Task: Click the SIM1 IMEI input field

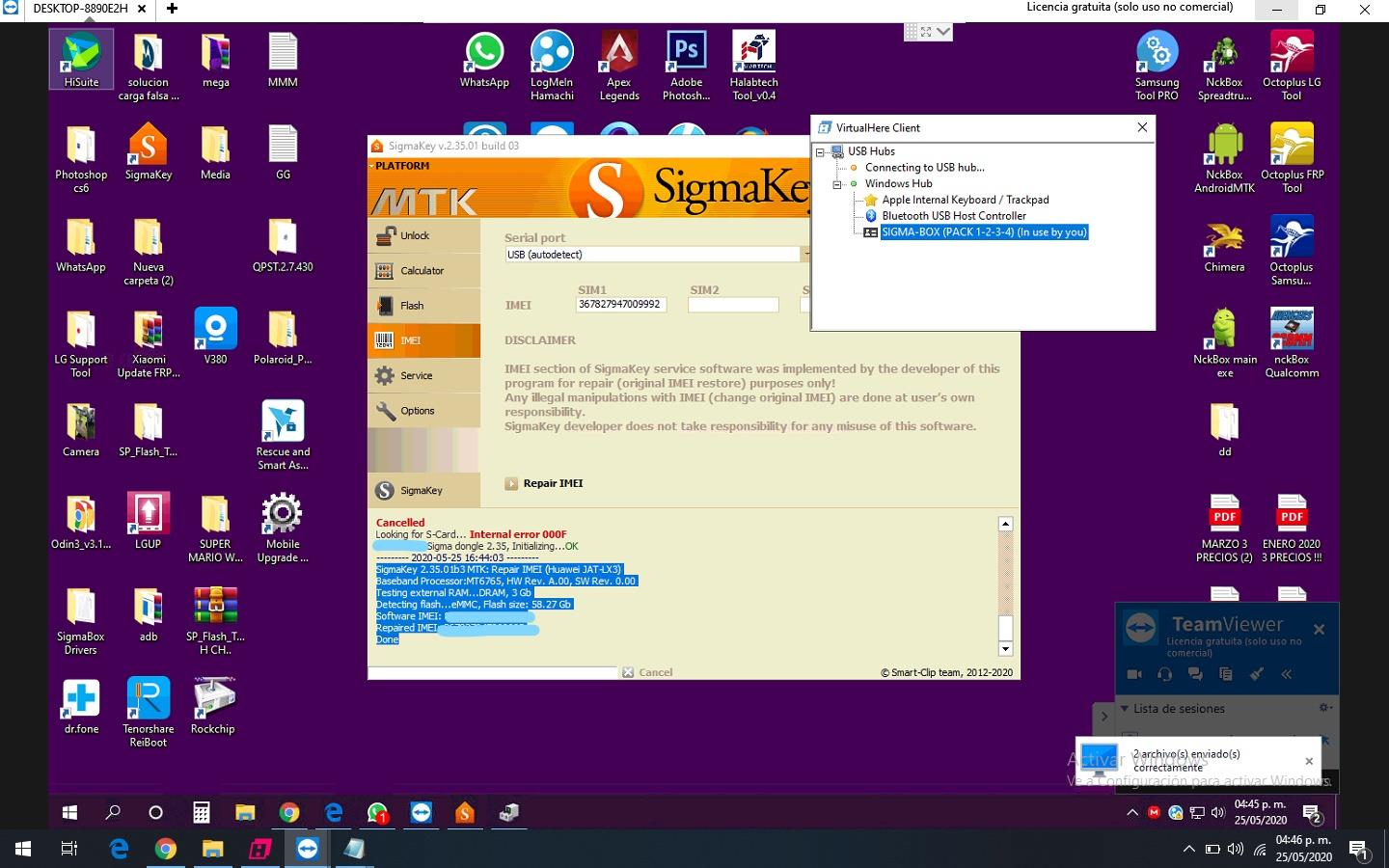Action: [621, 305]
